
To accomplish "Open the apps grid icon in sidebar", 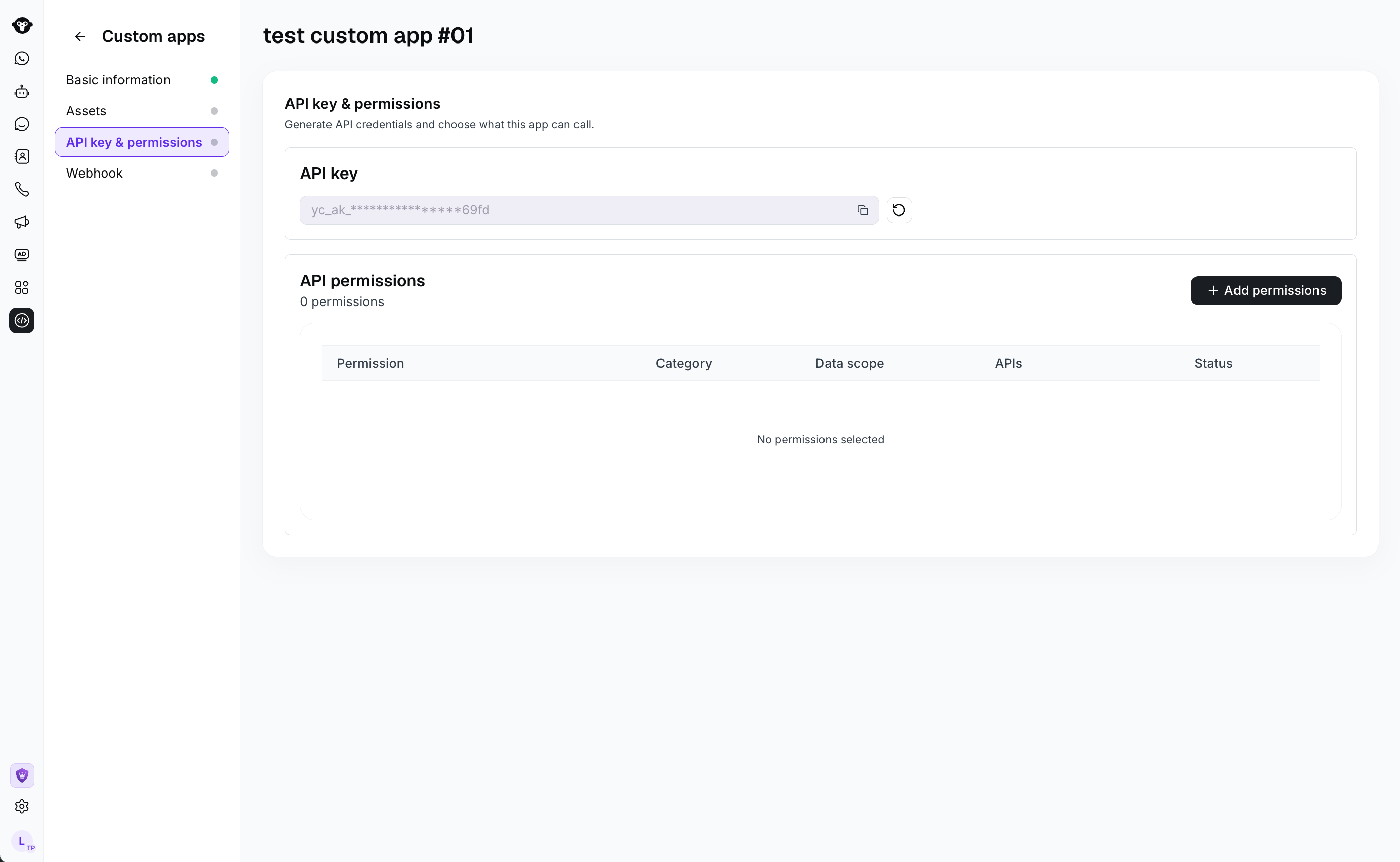I will point(22,288).
